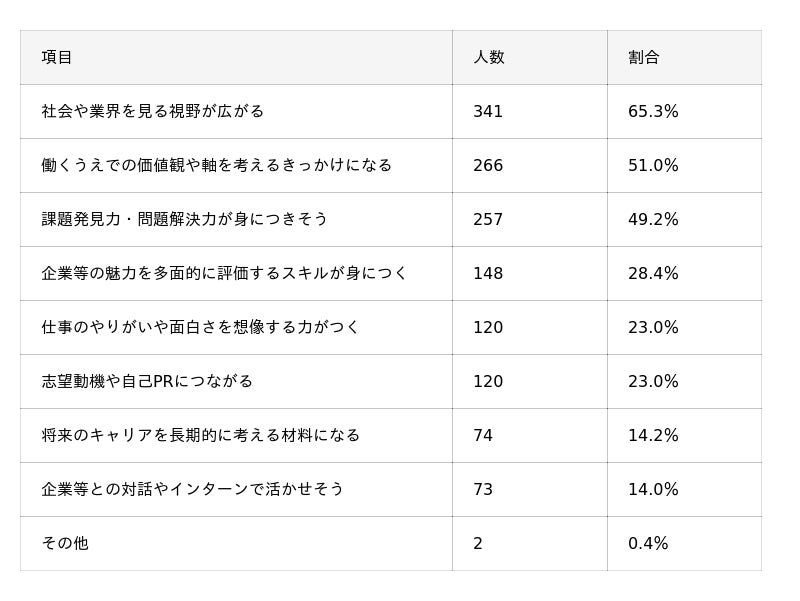
Task: Select the 65.3% percentage cell
Action: coord(653,111)
